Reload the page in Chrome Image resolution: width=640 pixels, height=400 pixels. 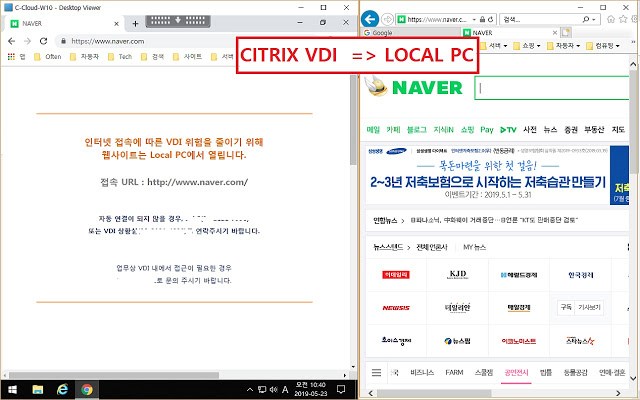(x=43, y=41)
